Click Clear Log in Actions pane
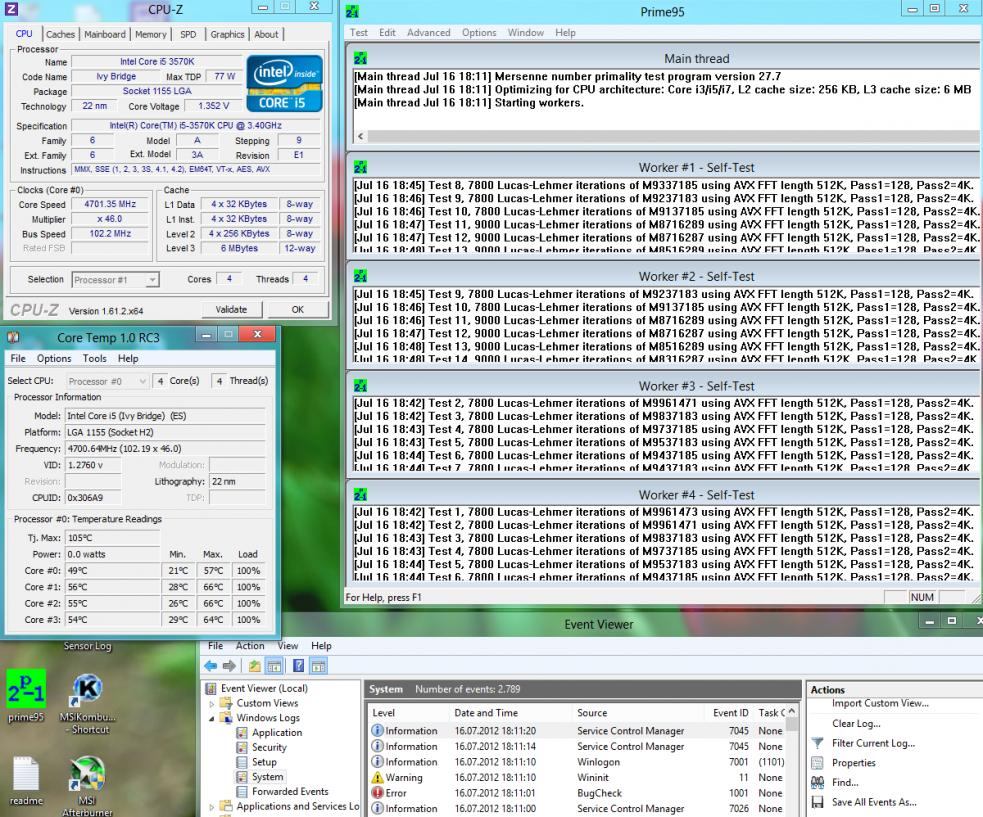 (856, 723)
